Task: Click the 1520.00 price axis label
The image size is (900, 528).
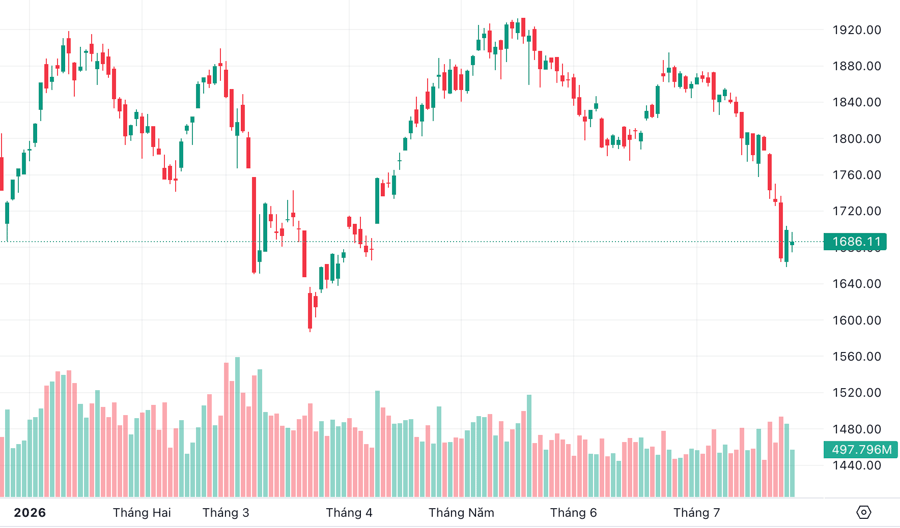Action: [x=856, y=393]
